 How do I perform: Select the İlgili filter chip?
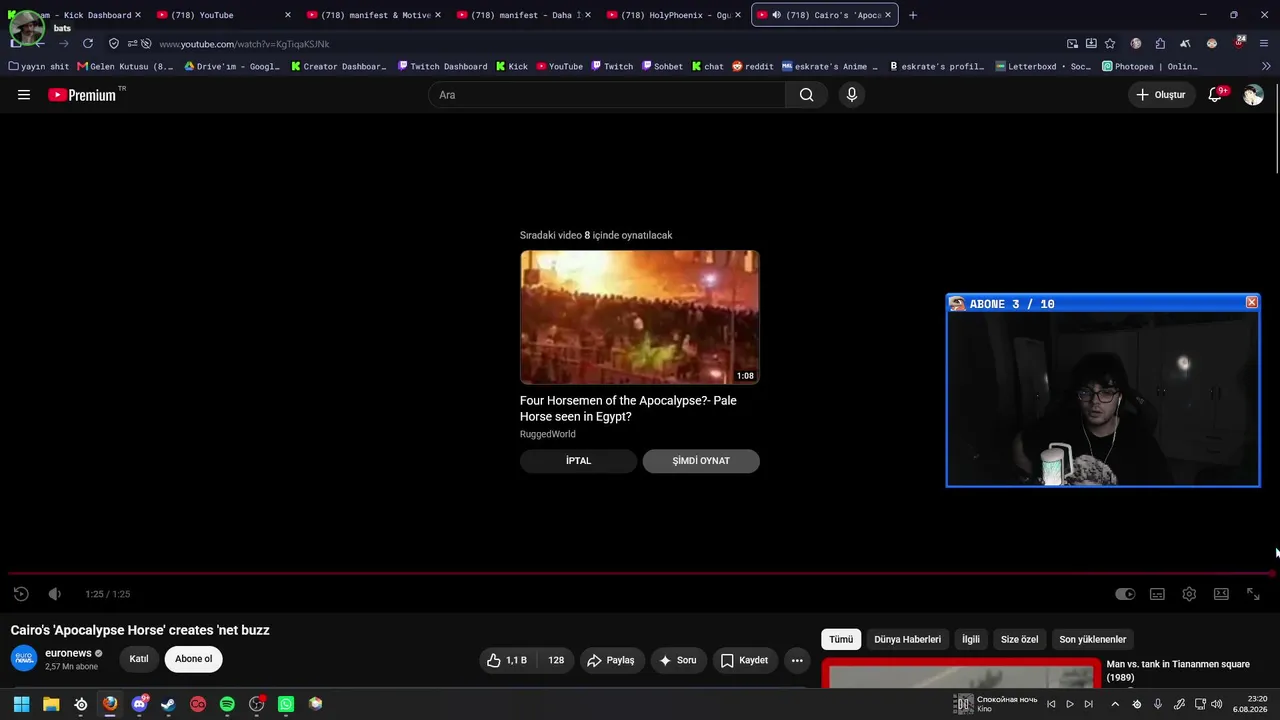click(971, 639)
